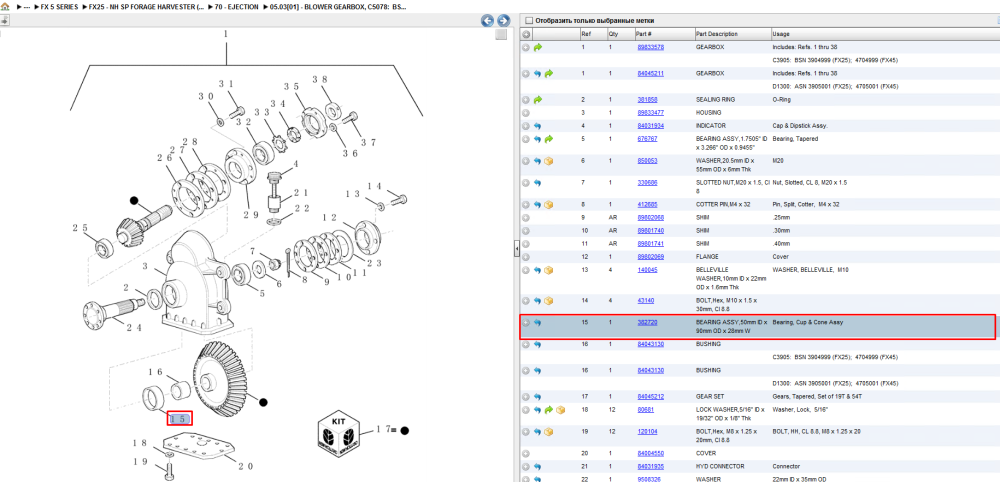Open part number link 84031934
The height and width of the screenshot is (482, 1000).
[651, 126]
